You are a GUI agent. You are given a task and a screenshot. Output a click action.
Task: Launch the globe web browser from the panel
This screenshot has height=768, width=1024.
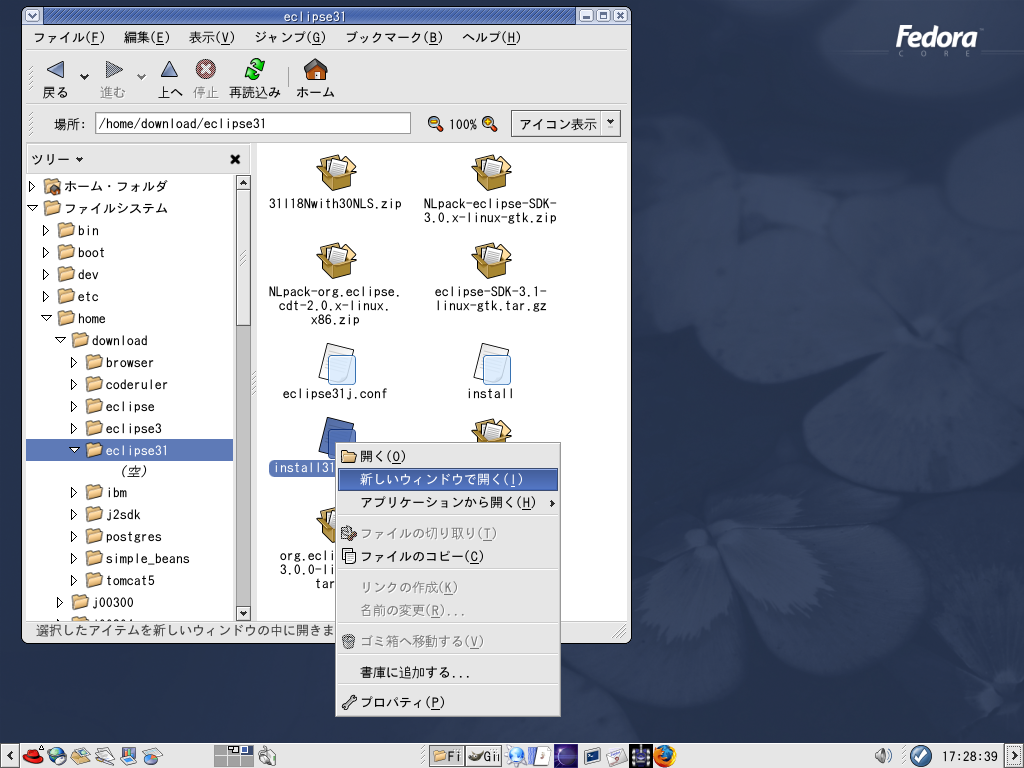point(57,756)
